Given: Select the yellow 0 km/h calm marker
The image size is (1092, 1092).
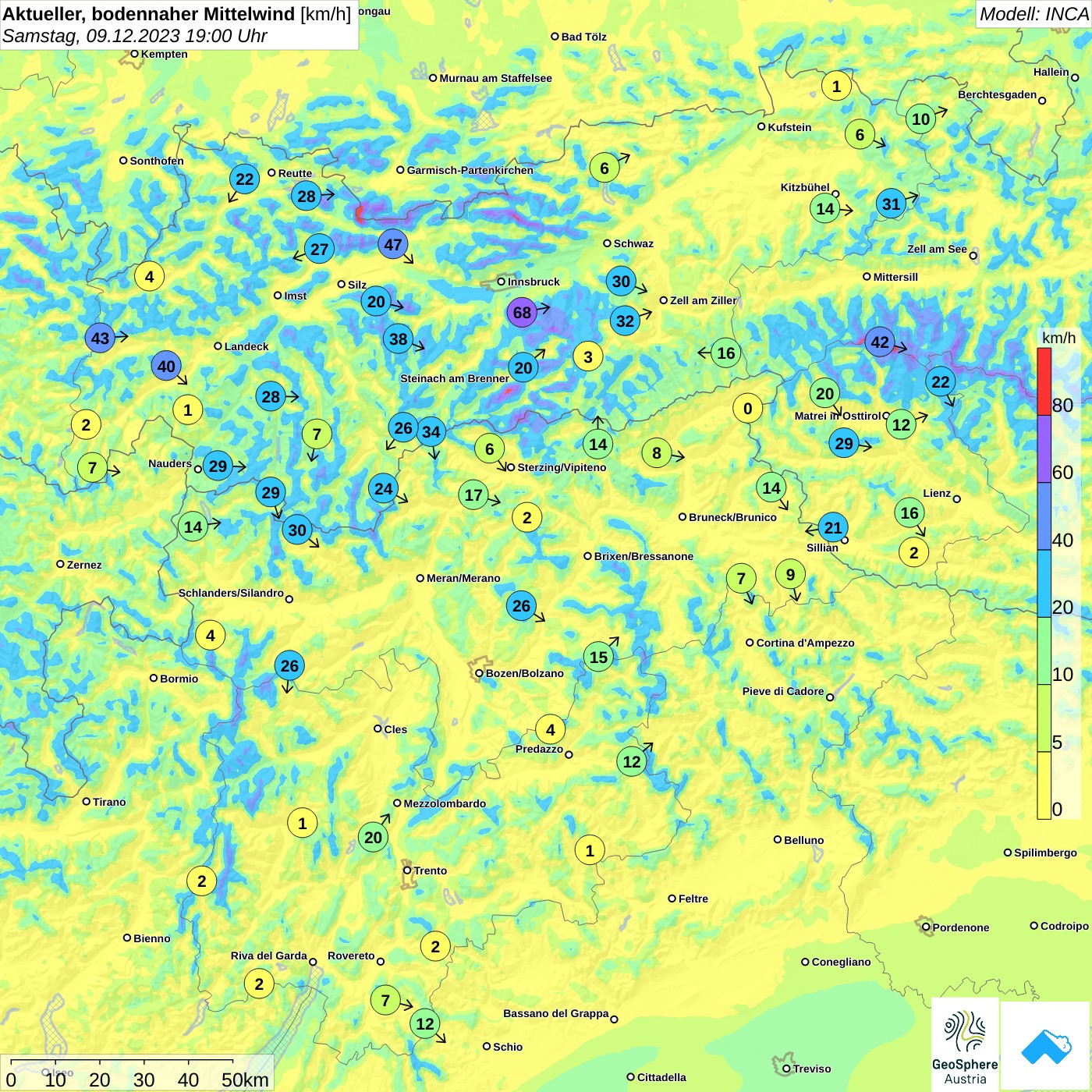Looking at the screenshot, I should pos(748,409).
